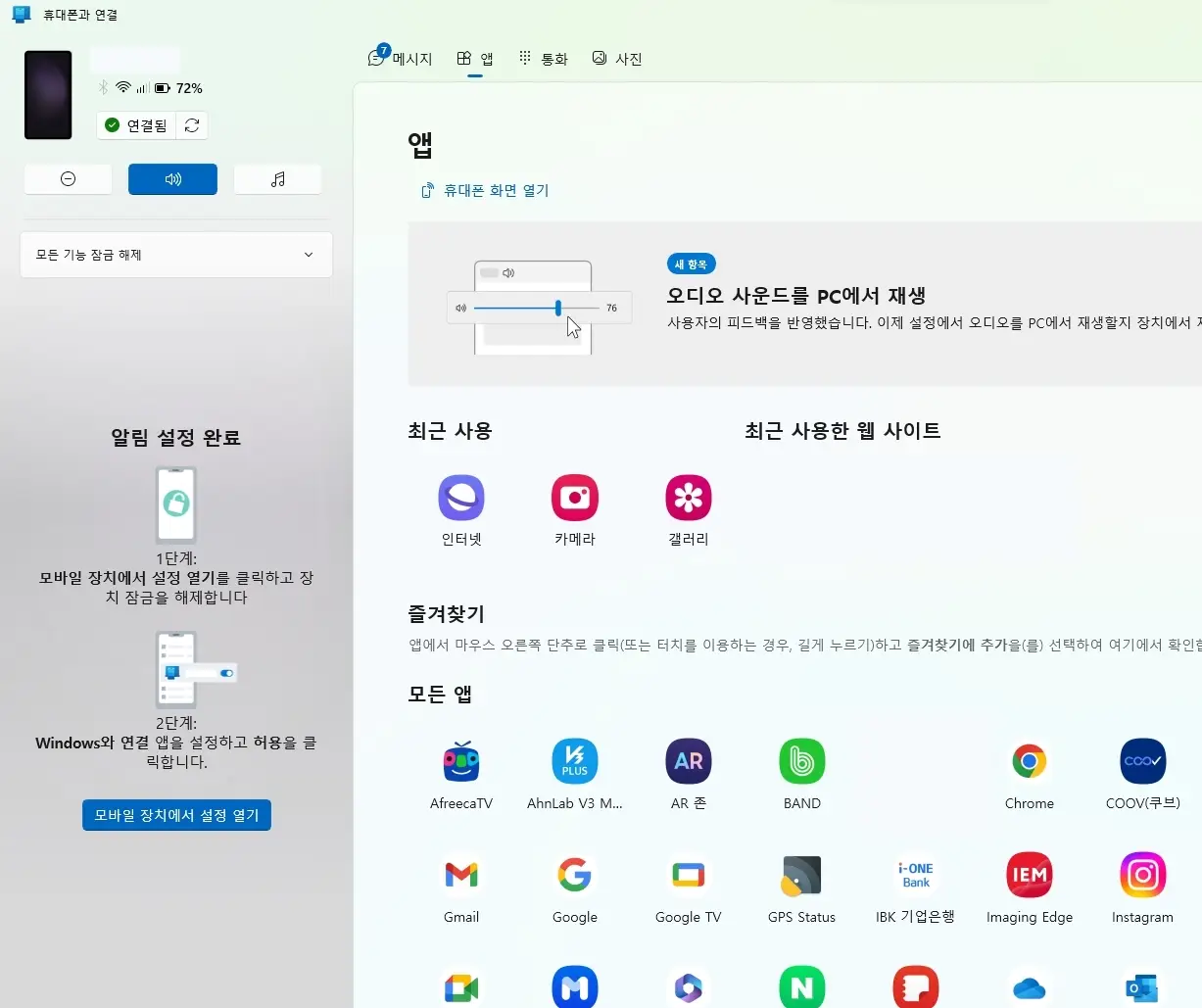The width and height of the screenshot is (1202, 1008).
Task: Enable Do Not Disturb mode on the phone
Action: pos(68,178)
